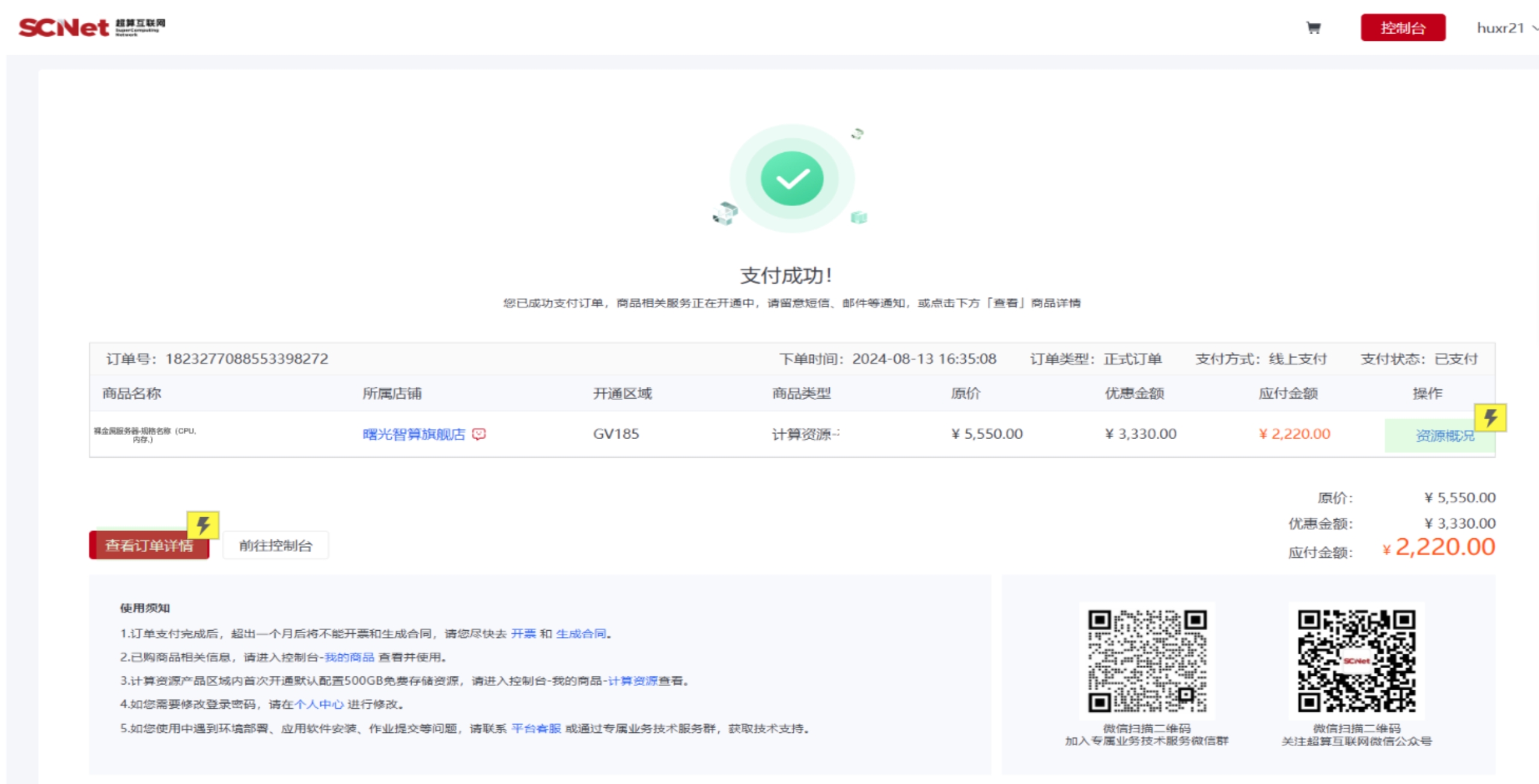Click the 个人中心 link

click(318, 704)
